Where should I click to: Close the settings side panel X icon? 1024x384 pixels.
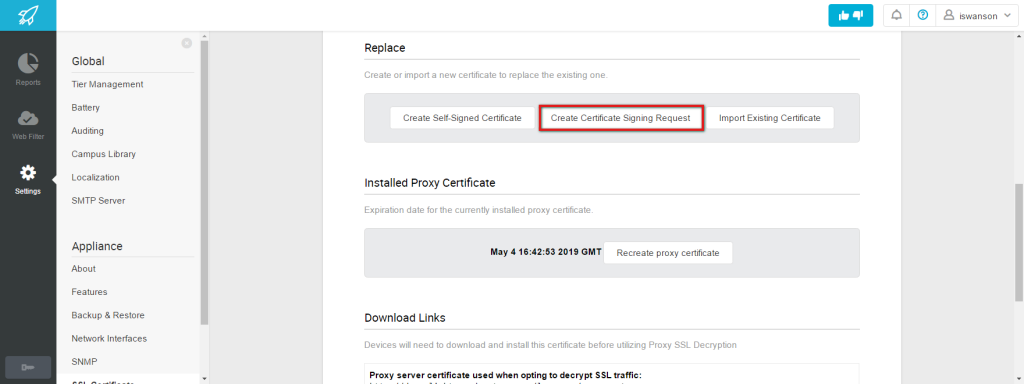pyautogui.click(x=187, y=43)
